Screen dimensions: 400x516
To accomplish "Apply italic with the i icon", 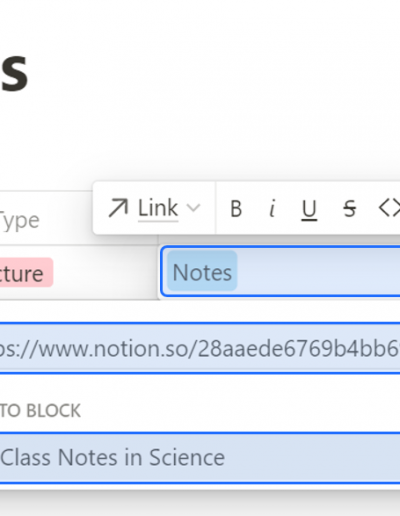I will point(272,208).
